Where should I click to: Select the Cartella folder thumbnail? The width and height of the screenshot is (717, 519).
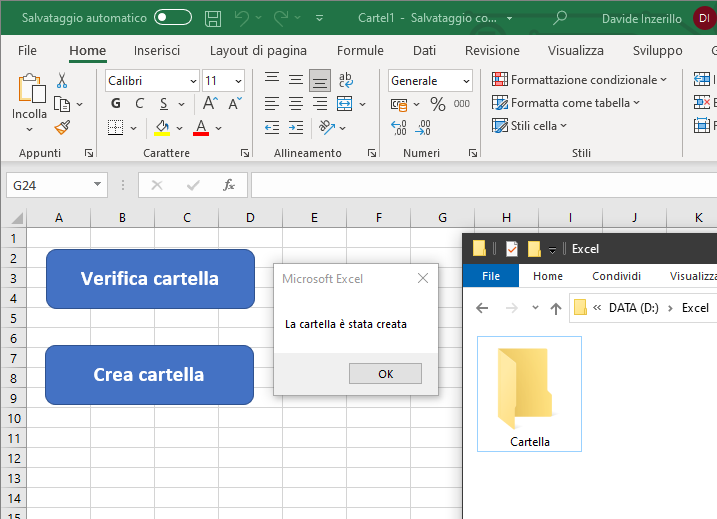[x=530, y=395]
